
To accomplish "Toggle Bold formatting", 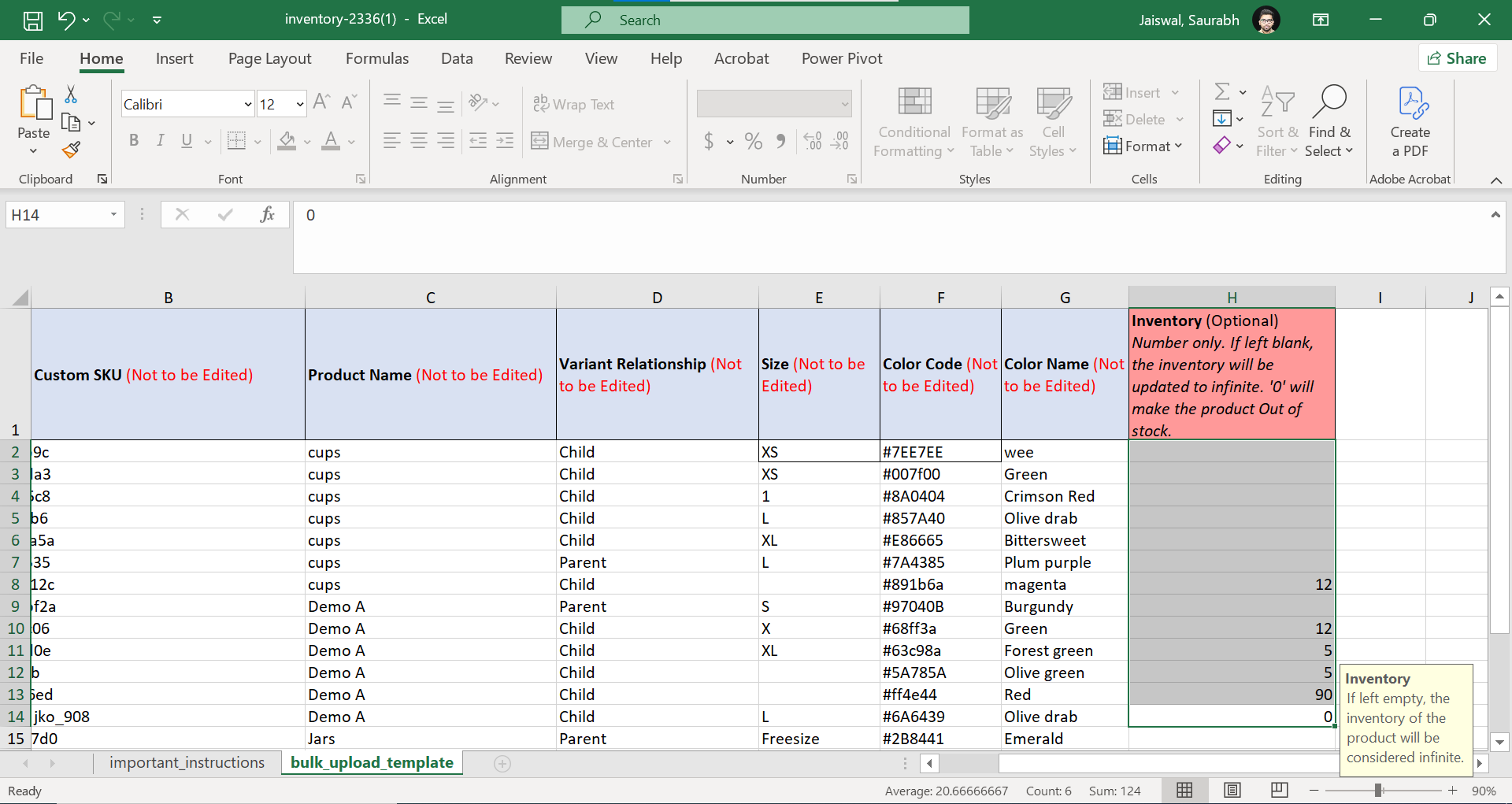I will click(x=134, y=141).
